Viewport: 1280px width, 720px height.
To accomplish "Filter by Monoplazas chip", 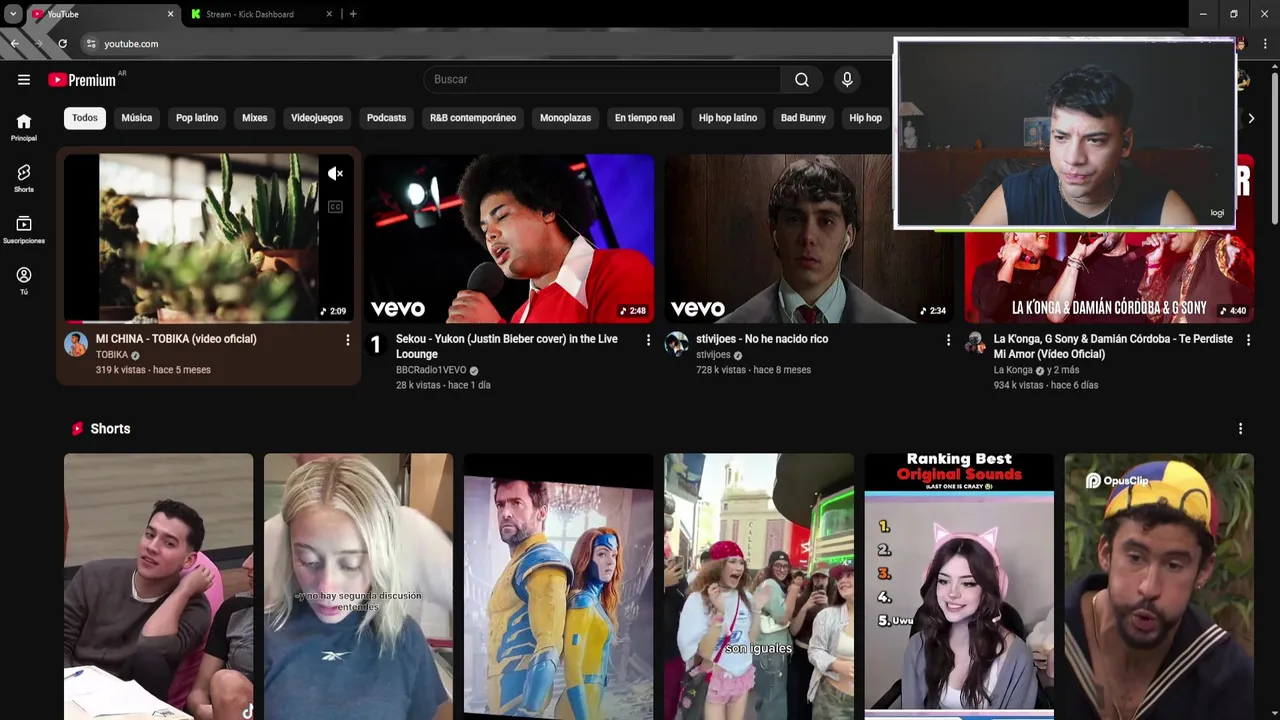I will tap(565, 118).
